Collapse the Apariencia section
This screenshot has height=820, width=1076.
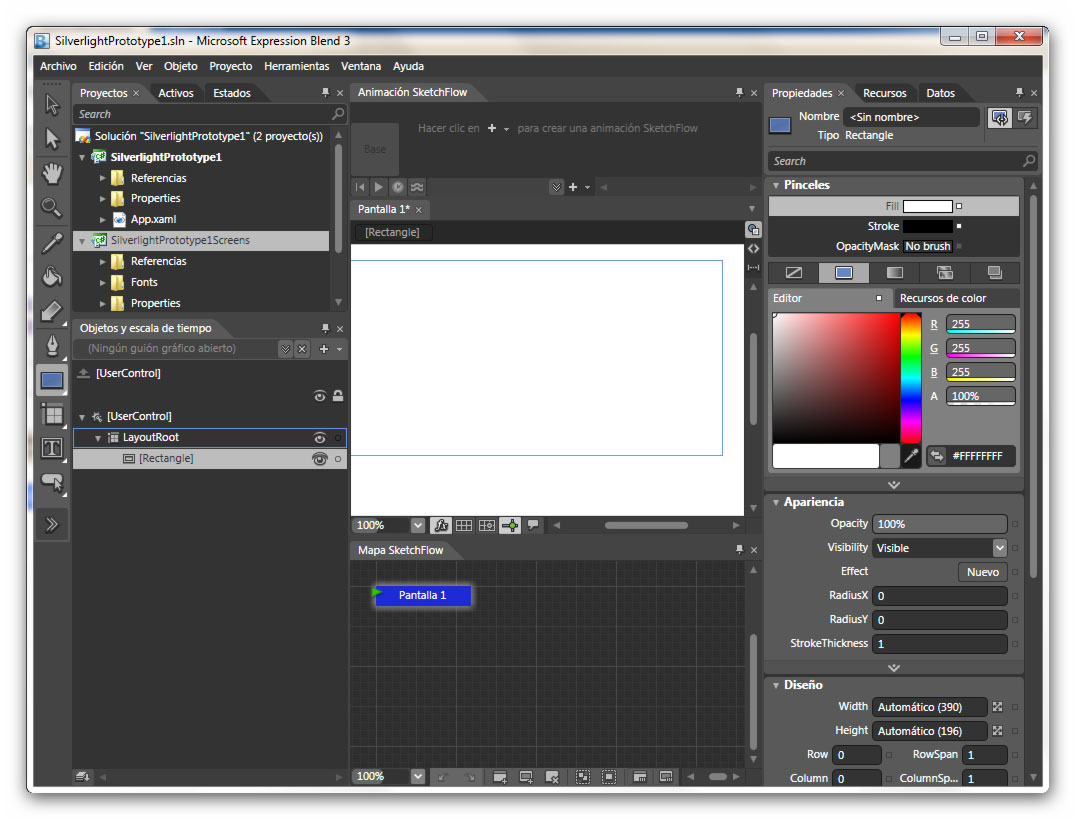pos(776,502)
